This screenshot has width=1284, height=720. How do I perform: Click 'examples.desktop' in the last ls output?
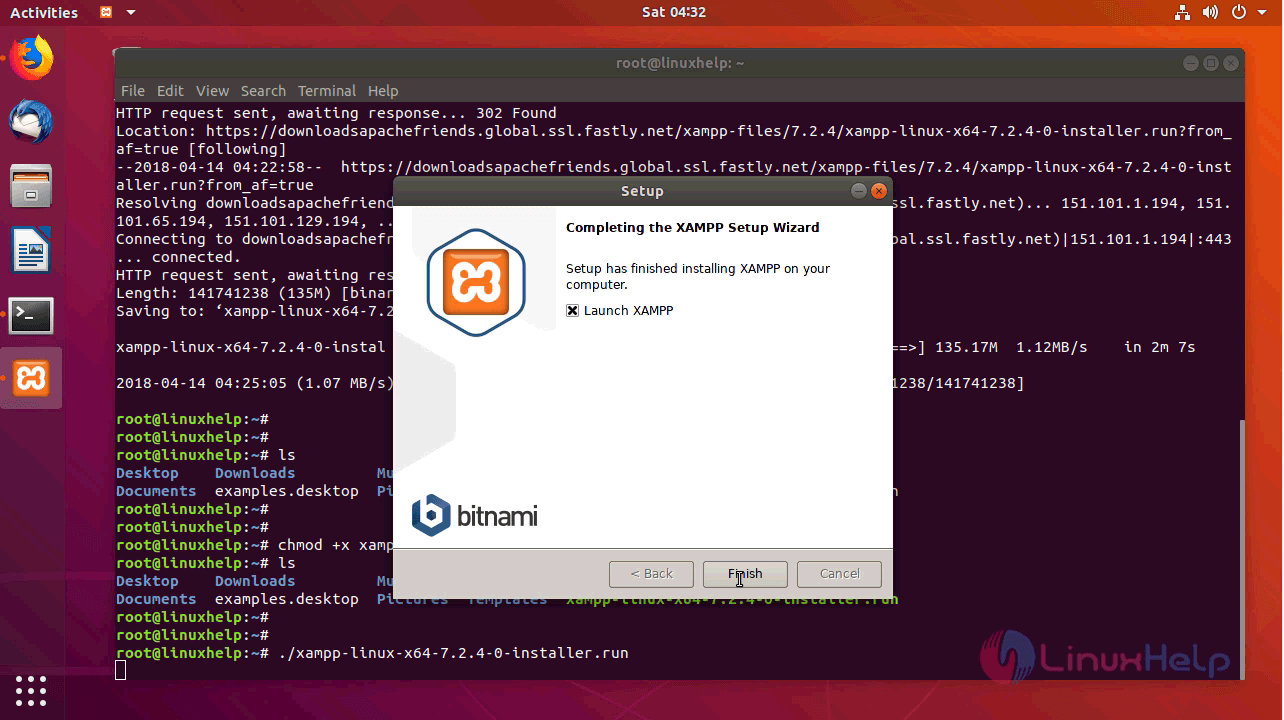(286, 599)
